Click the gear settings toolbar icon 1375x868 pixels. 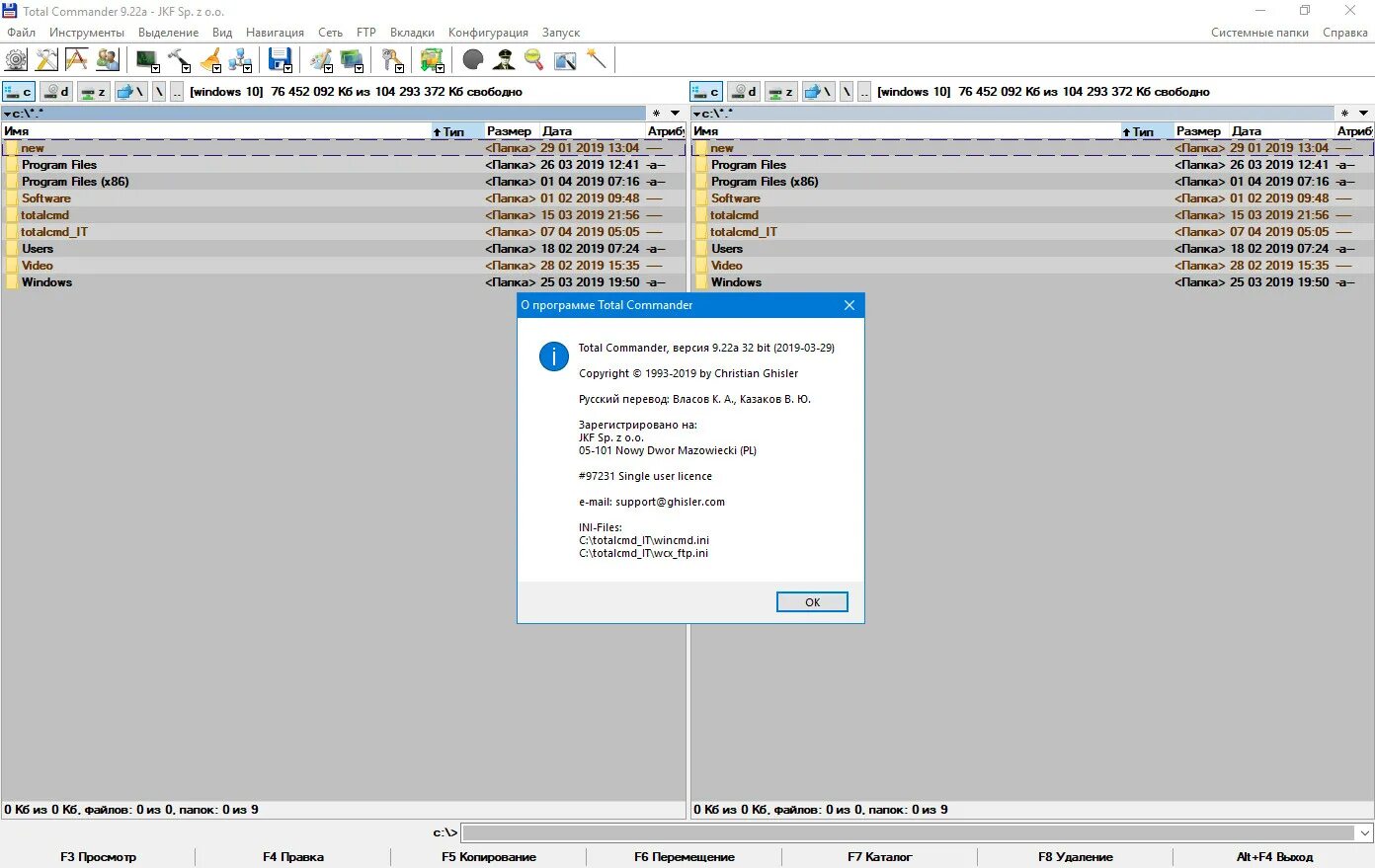click(x=17, y=60)
